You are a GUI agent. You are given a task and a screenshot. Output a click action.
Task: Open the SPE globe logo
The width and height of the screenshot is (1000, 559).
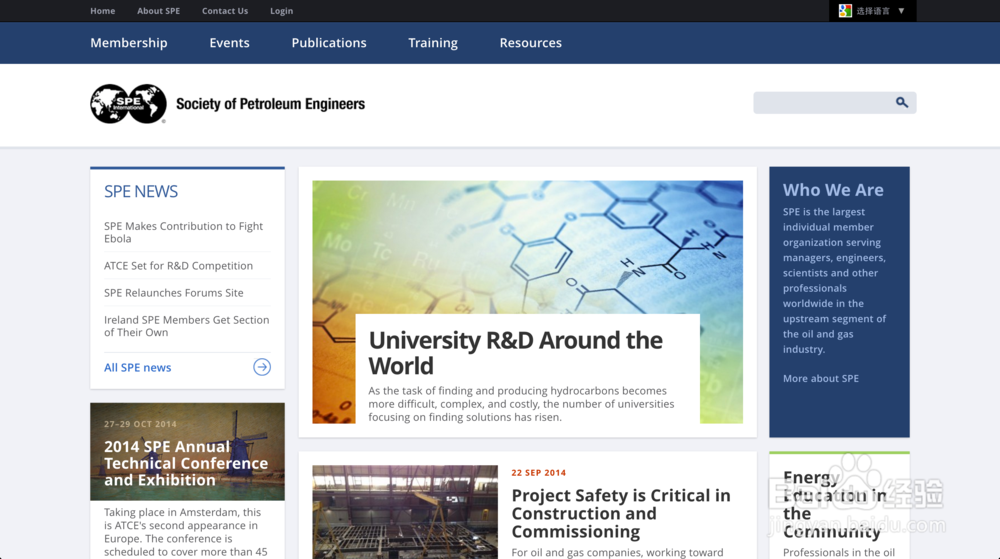(128, 103)
